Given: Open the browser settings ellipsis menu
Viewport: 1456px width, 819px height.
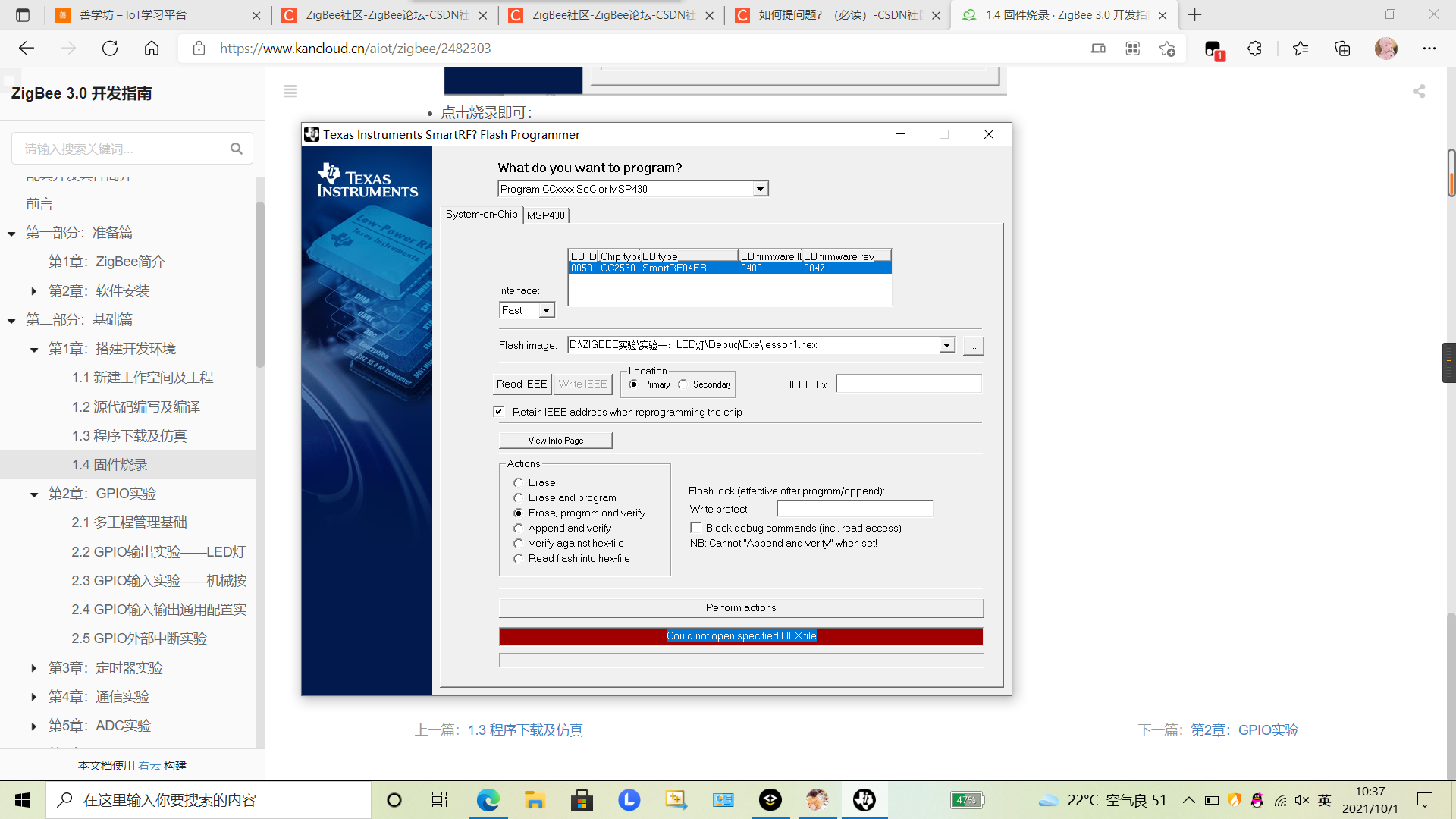Looking at the screenshot, I should (x=1429, y=49).
